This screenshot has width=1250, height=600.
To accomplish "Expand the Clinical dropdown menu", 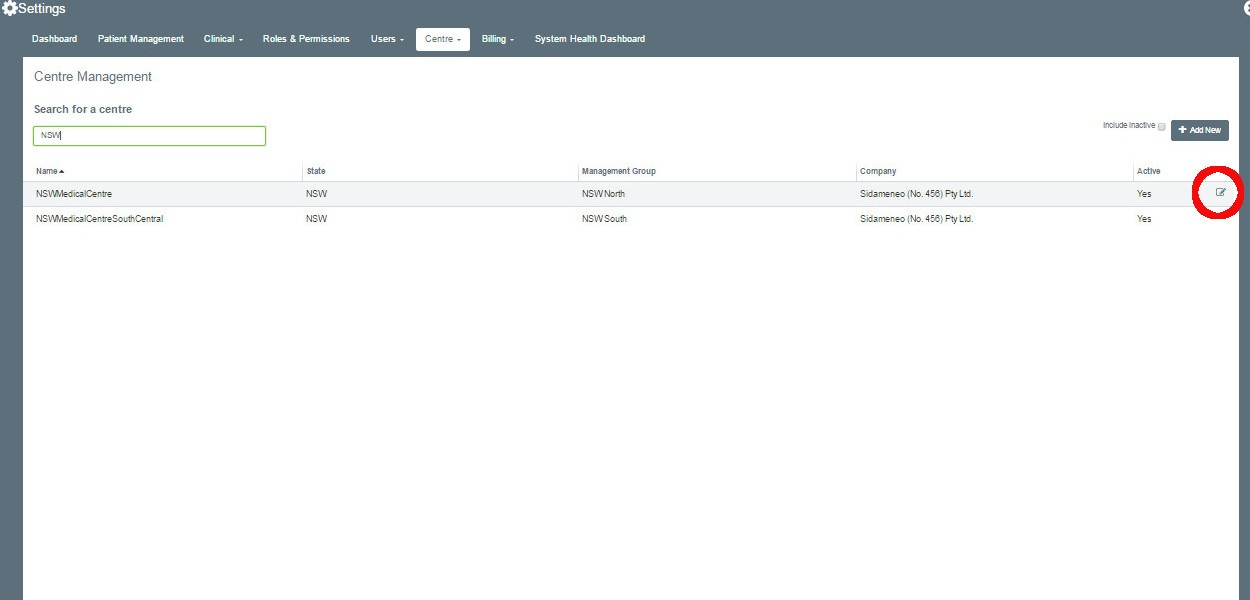I will (223, 39).
